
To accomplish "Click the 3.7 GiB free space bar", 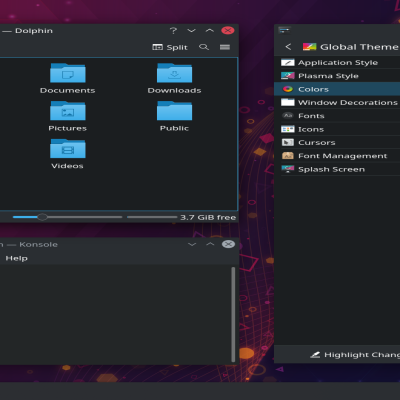I will [152, 217].
